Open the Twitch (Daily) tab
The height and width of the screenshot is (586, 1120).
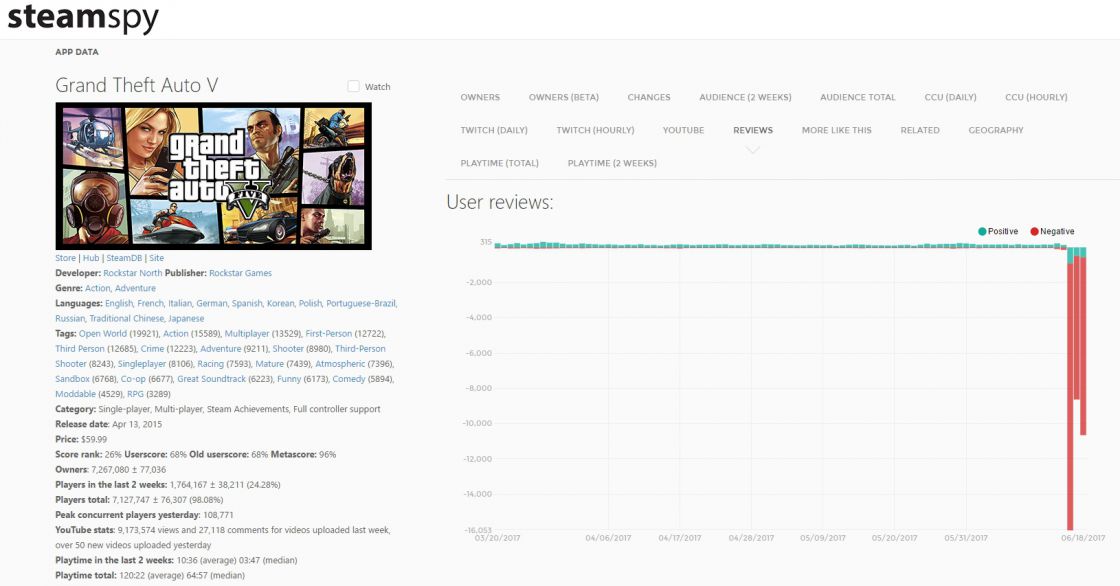(494, 130)
